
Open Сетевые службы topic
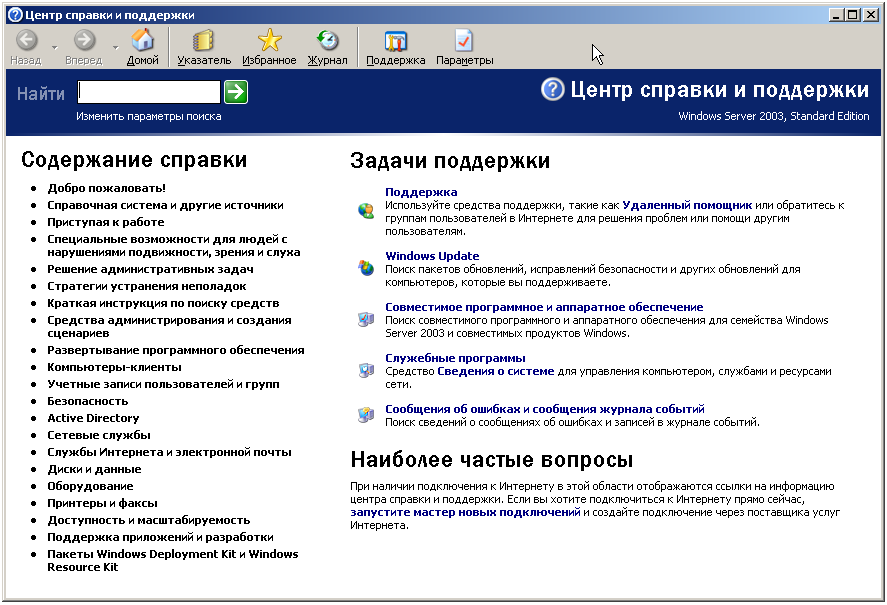[98, 435]
